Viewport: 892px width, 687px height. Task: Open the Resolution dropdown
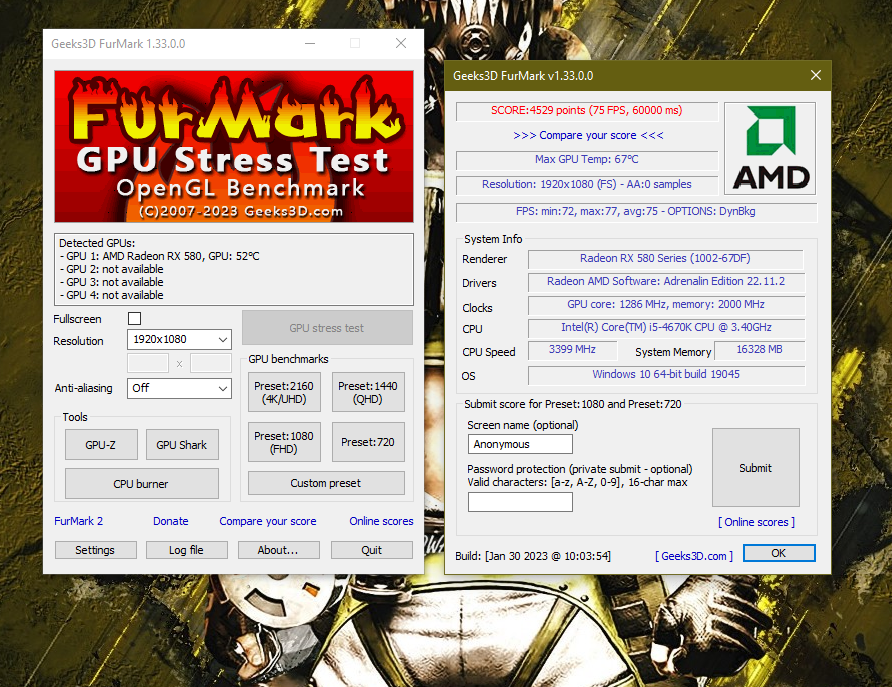(180, 340)
